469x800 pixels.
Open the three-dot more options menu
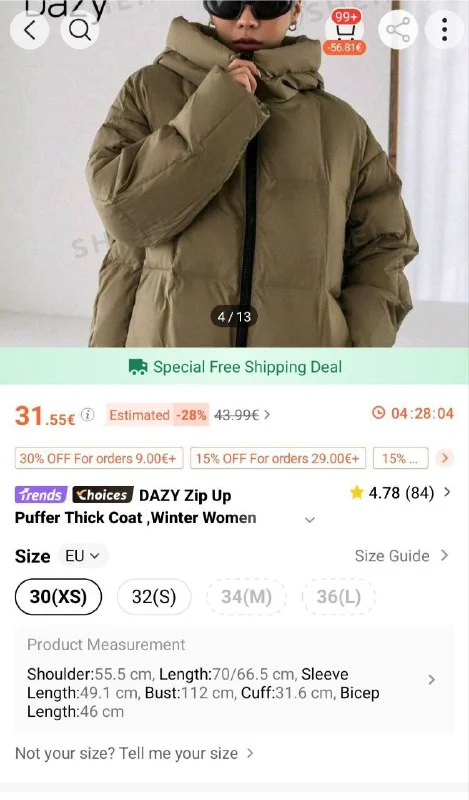pos(445,30)
